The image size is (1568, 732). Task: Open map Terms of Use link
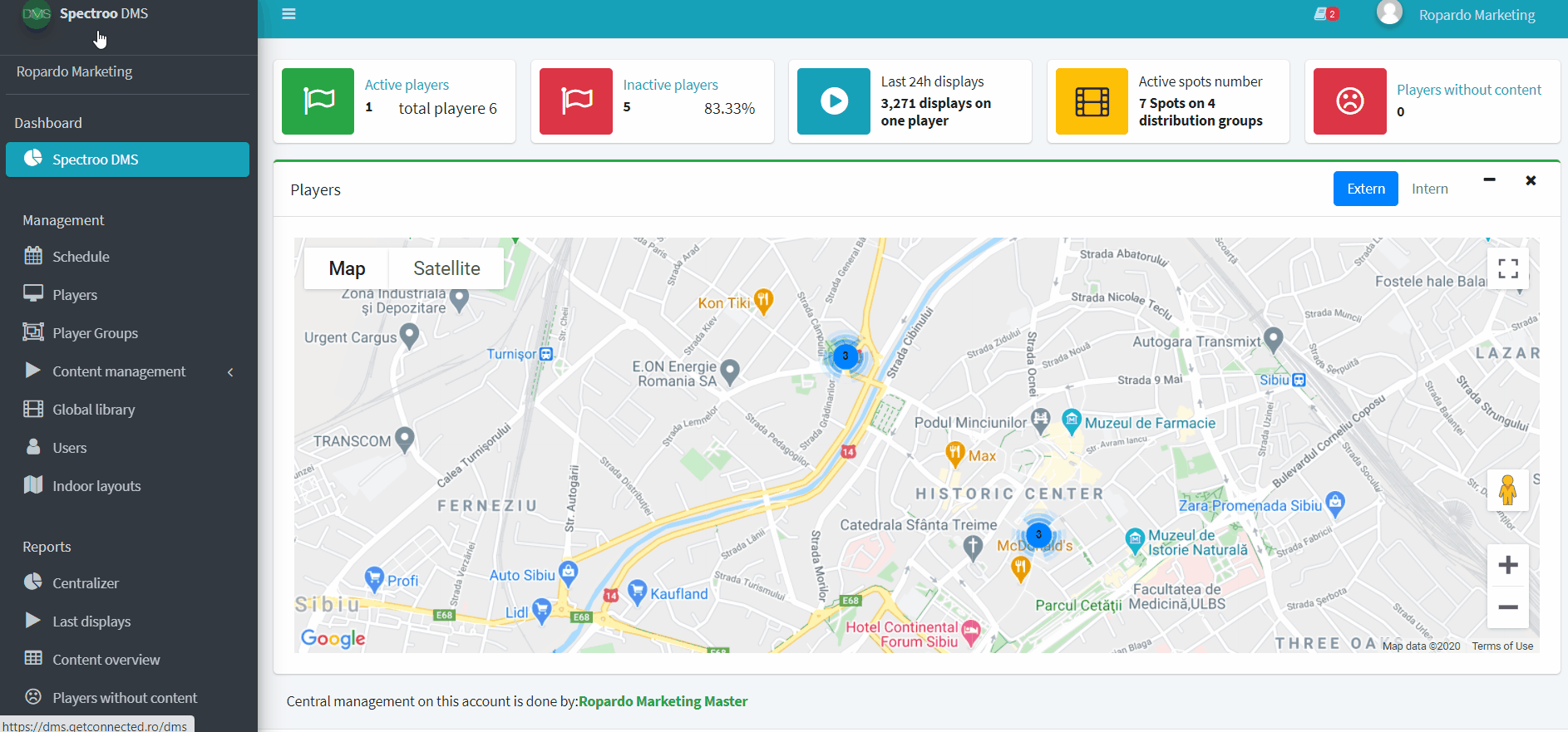[x=1502, y=646]
